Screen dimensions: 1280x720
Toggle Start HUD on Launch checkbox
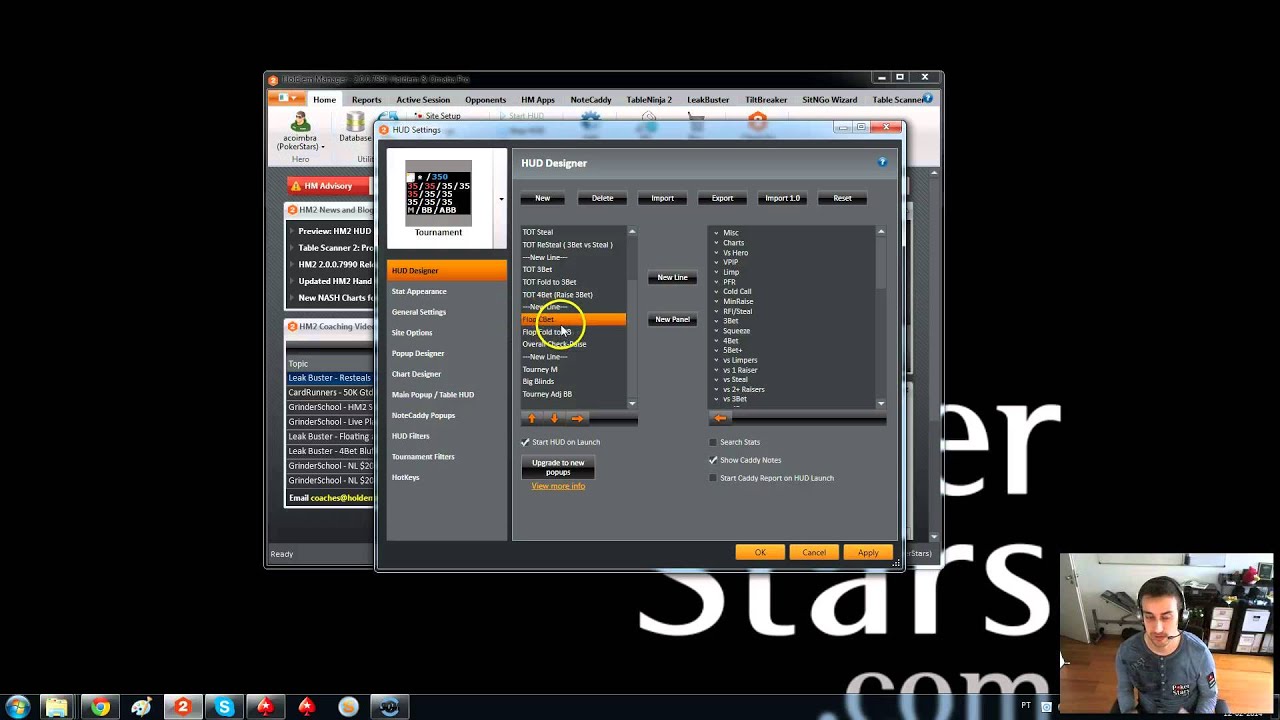click(526, 442)
